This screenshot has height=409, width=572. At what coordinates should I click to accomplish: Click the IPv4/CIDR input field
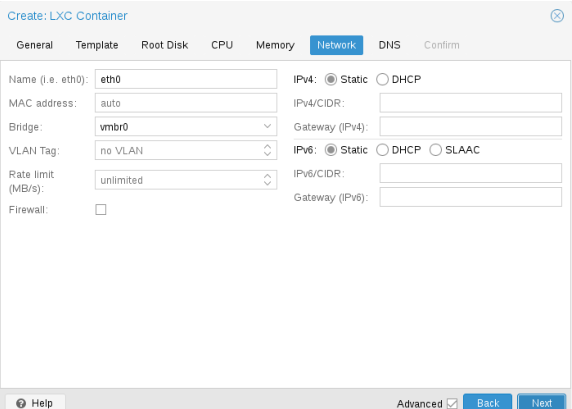coord(471,103)
